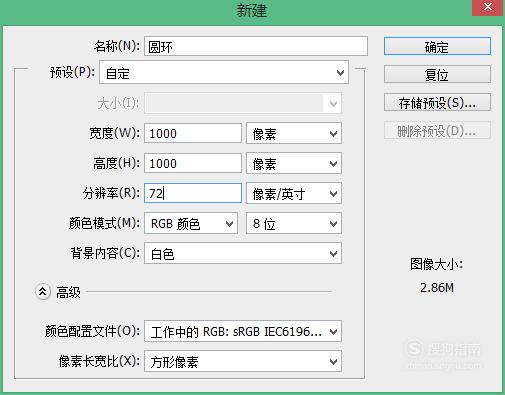505x395 pixels.
Task: Click the 新建 title bar text
Action: [252, 10]
